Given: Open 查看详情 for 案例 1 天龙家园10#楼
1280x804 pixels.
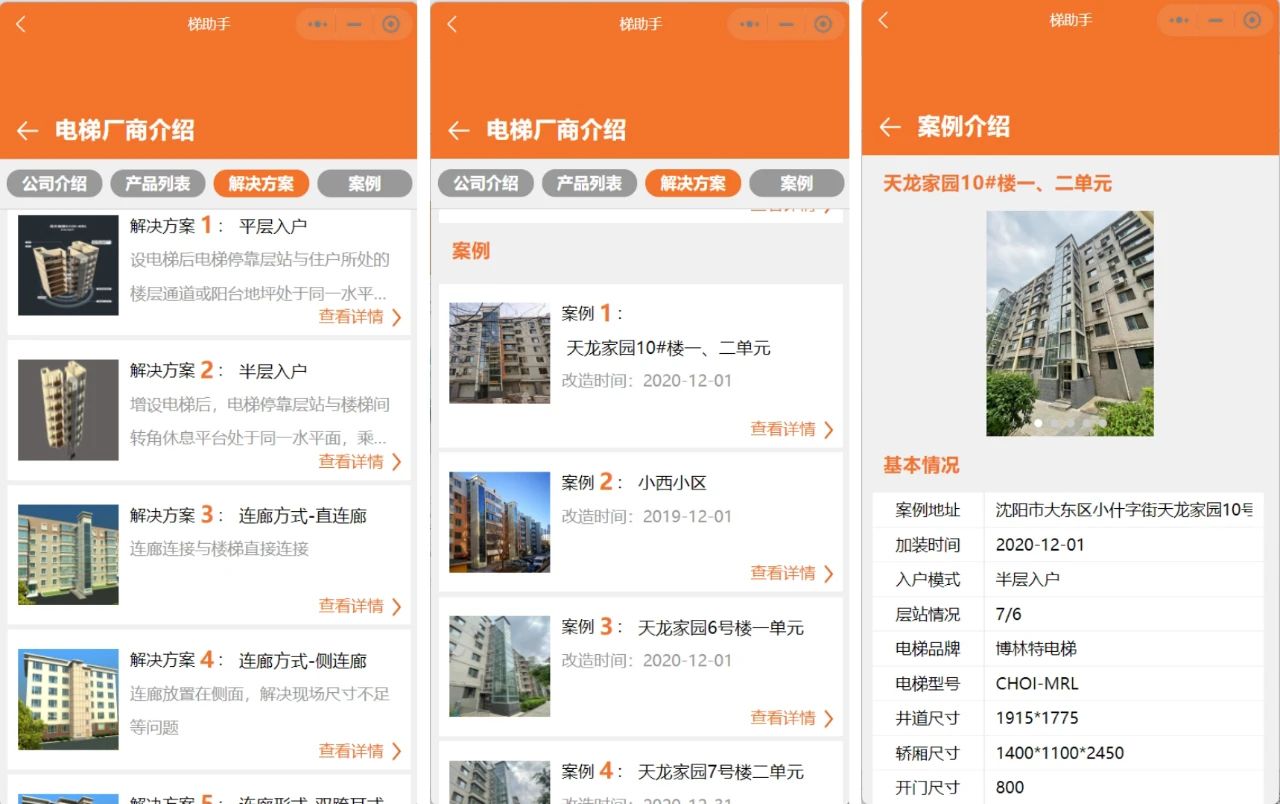Looking at the screenshot, I should click(x=792, y=429).
